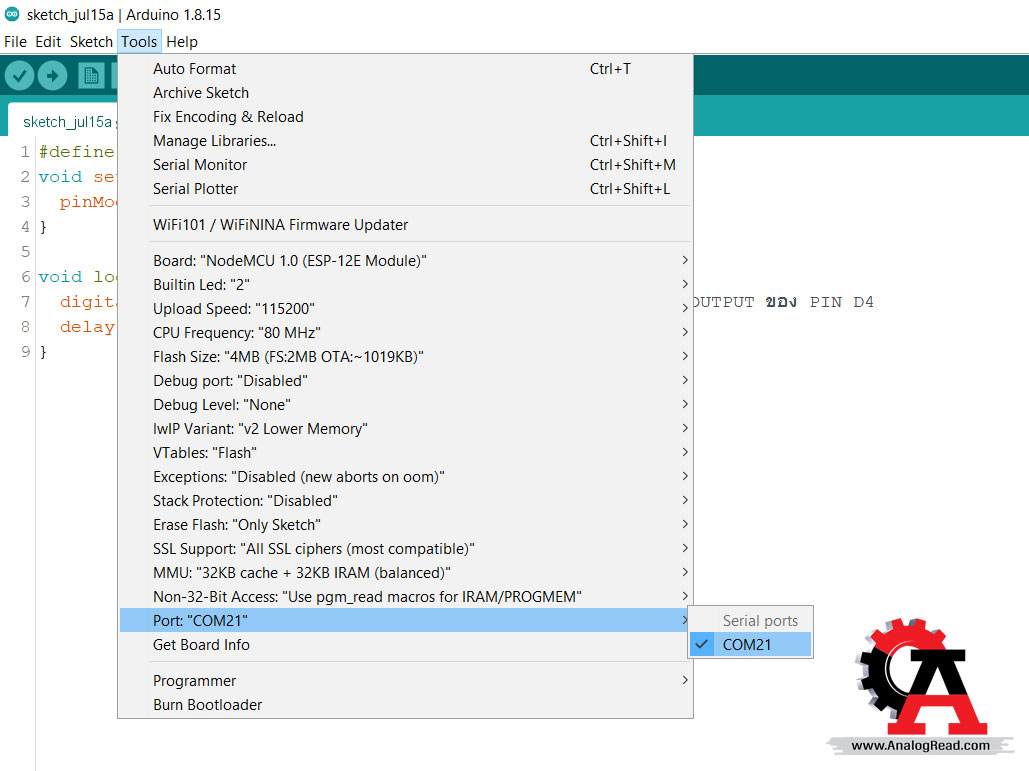Screen dimensions: 1029x771
Task: Close the open Tools menu
Action: pyautogui.click(x=139, y=41)
